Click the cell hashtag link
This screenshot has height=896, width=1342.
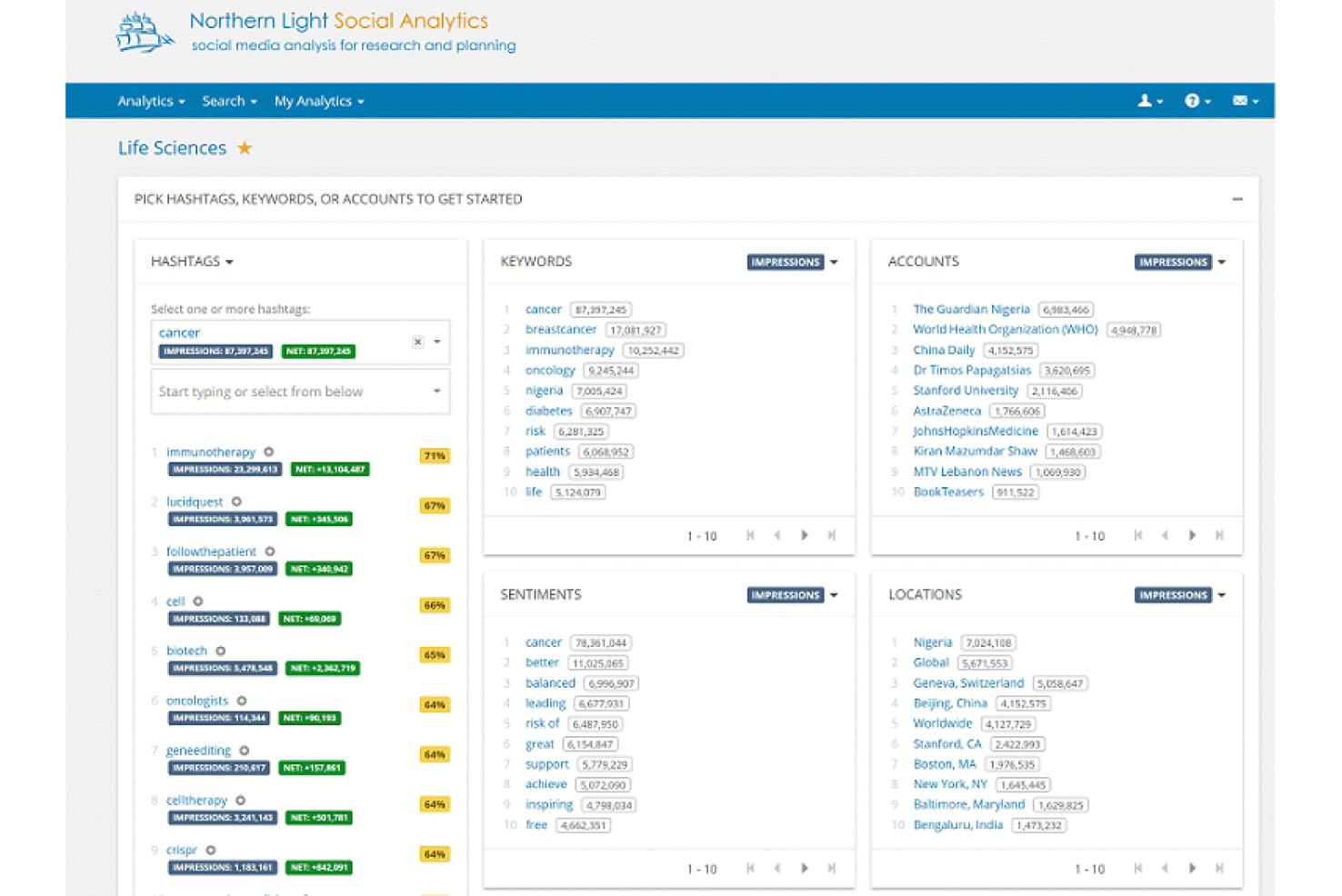175,602
